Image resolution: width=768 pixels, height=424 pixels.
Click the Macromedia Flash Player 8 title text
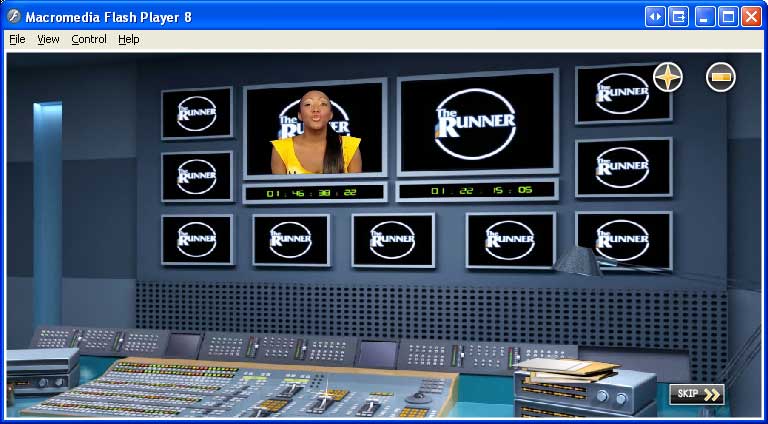coord(109,18)
